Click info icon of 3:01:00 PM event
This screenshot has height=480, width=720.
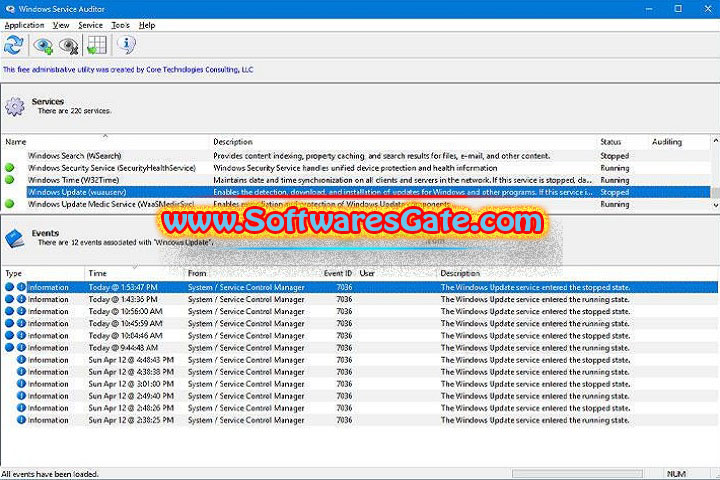click(21, 384)
